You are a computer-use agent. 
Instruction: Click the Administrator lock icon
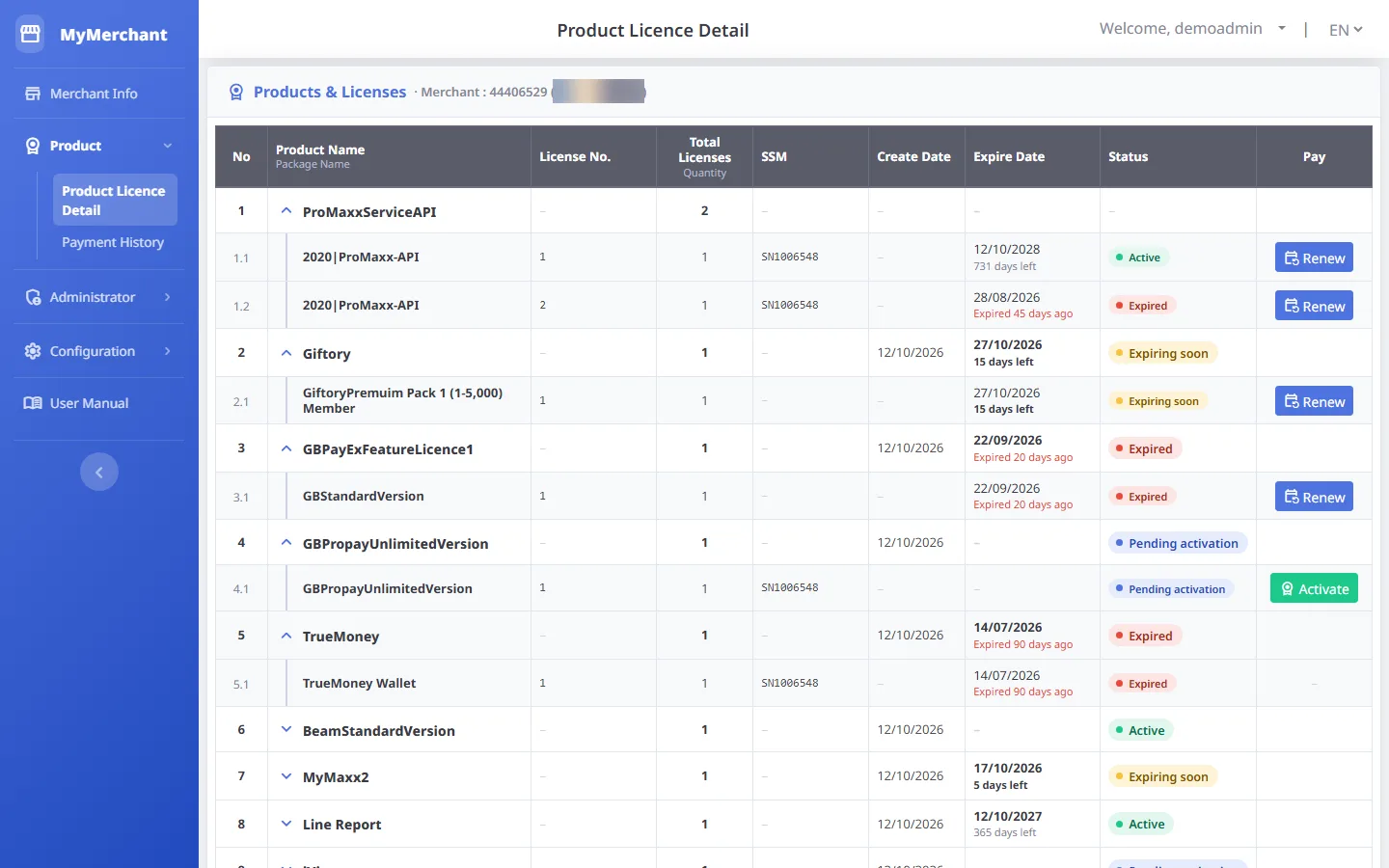[33, 297]
